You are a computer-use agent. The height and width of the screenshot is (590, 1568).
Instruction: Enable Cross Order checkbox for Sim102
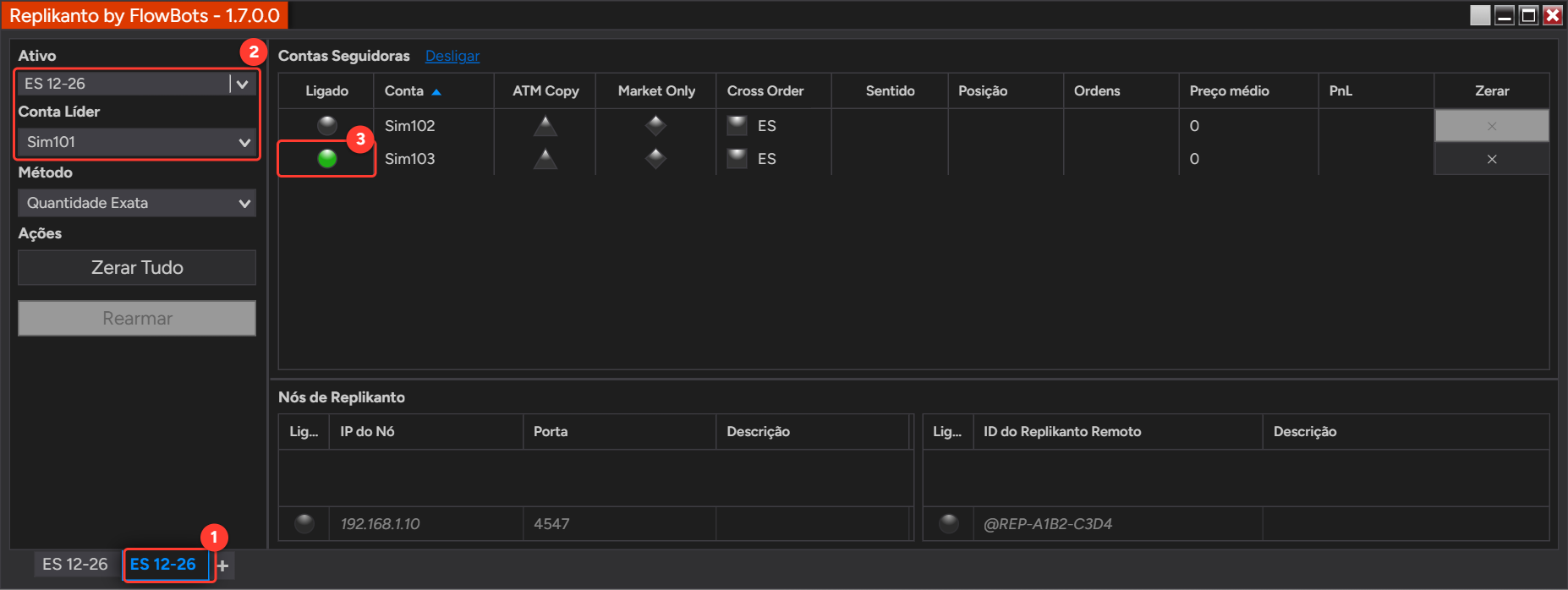coord(737,126)
